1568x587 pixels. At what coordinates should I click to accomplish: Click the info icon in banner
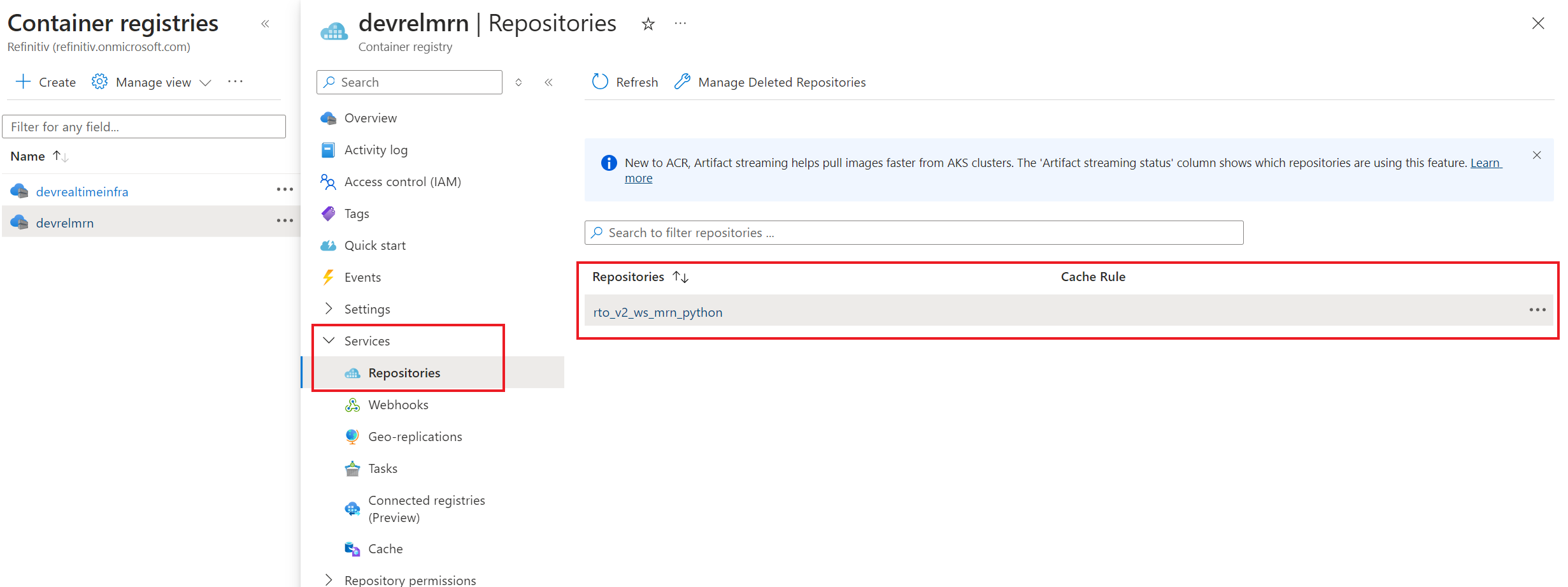[x=609, y=163]
